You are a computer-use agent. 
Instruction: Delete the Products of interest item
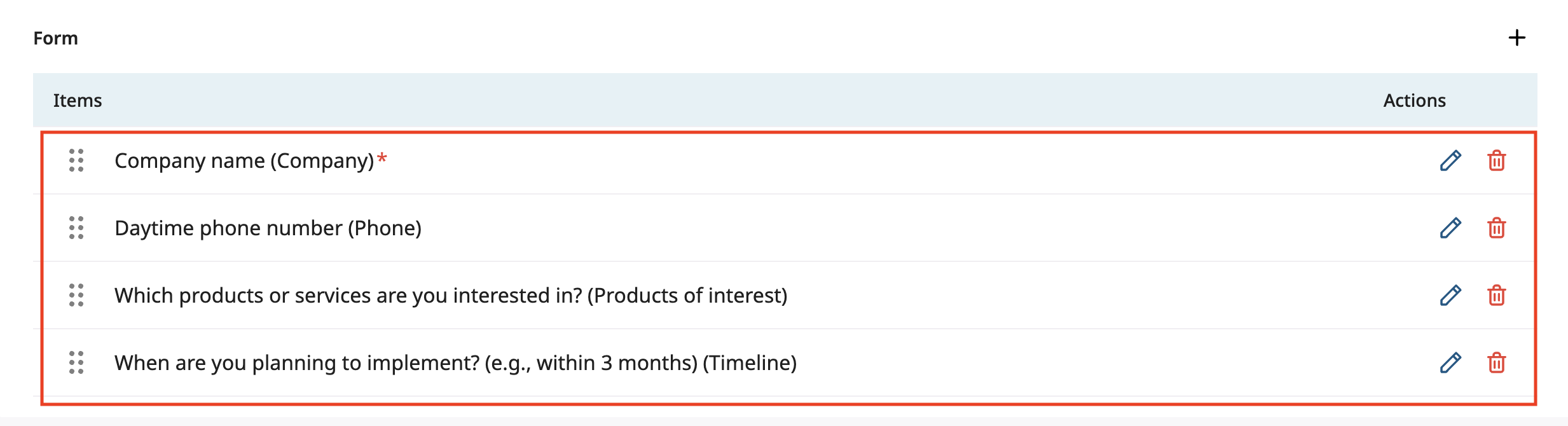tap(1497, 296)
